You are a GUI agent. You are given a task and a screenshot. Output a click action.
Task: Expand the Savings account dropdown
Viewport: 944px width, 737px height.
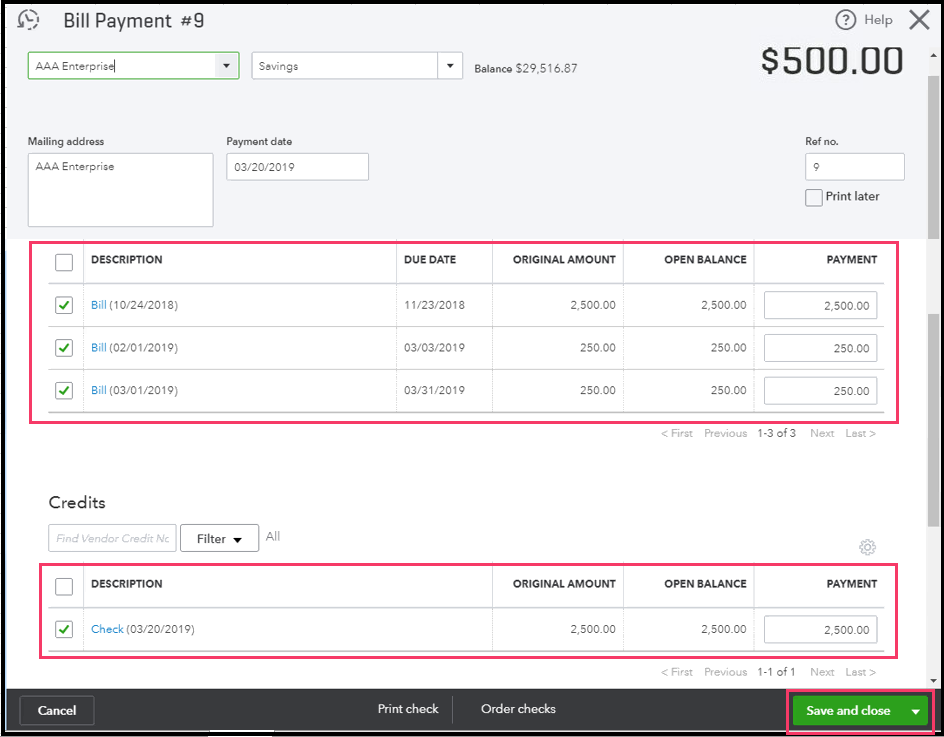450,66
